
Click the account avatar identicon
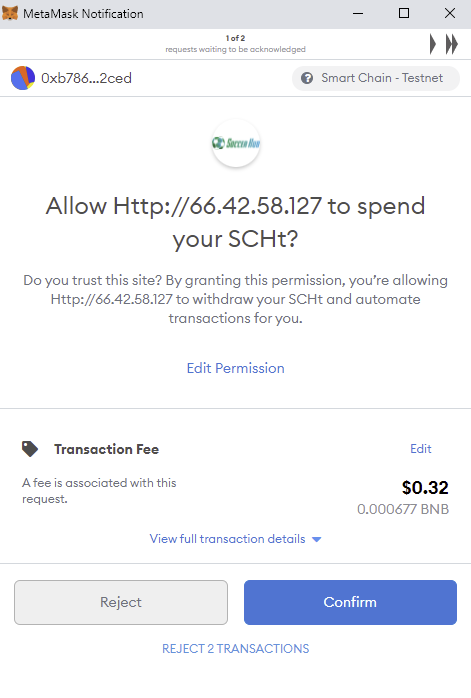coord(23,78)
